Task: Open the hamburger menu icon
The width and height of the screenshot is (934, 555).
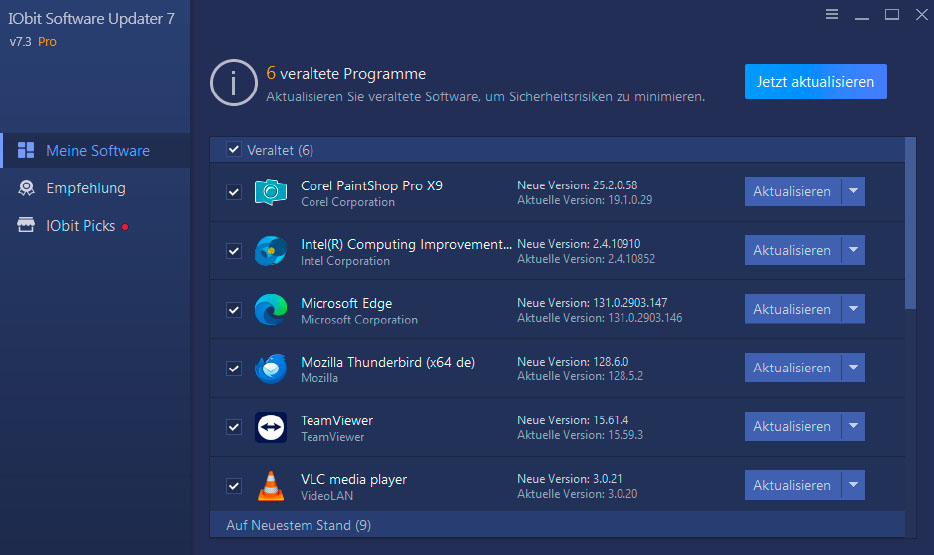Action: (832, 14)
